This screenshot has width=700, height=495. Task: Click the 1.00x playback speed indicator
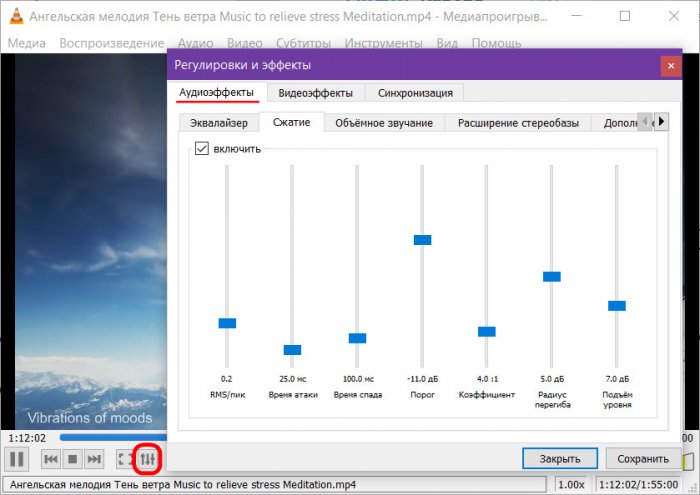pos(571,485)
